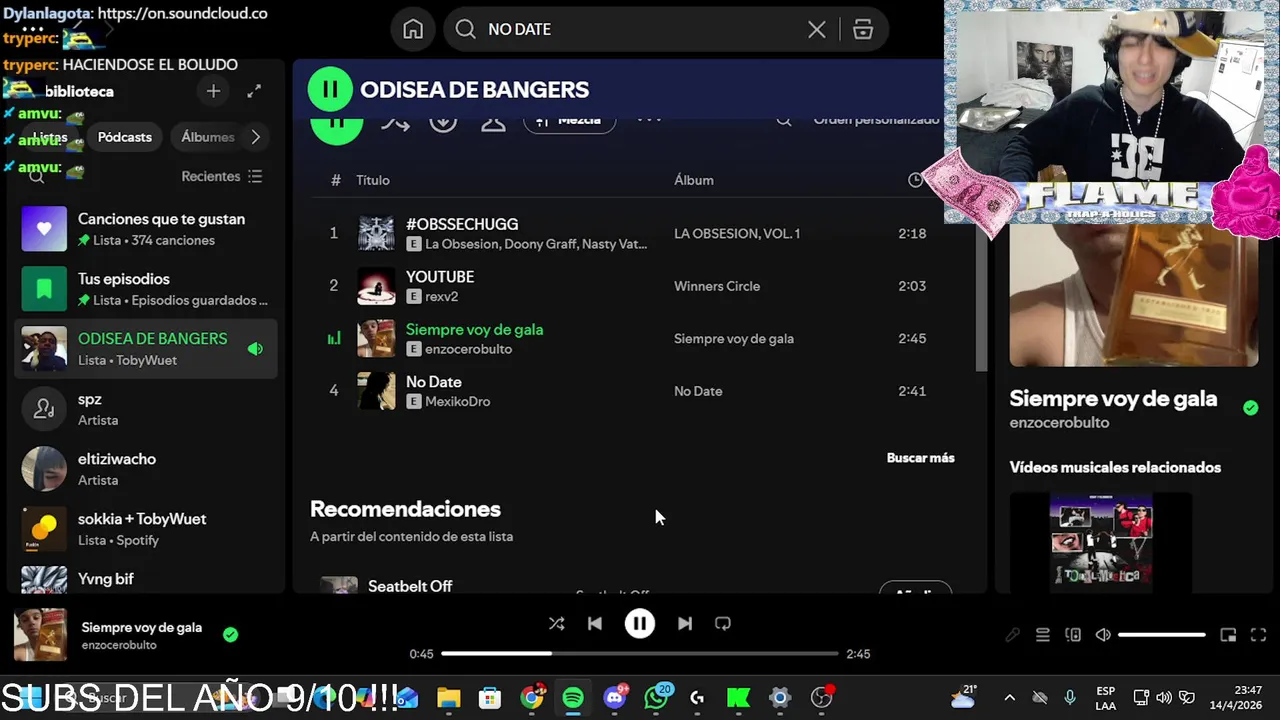1280x720 pixels.
Task: Click the download icon under the playlist header
Action: (x=443, y=122)
